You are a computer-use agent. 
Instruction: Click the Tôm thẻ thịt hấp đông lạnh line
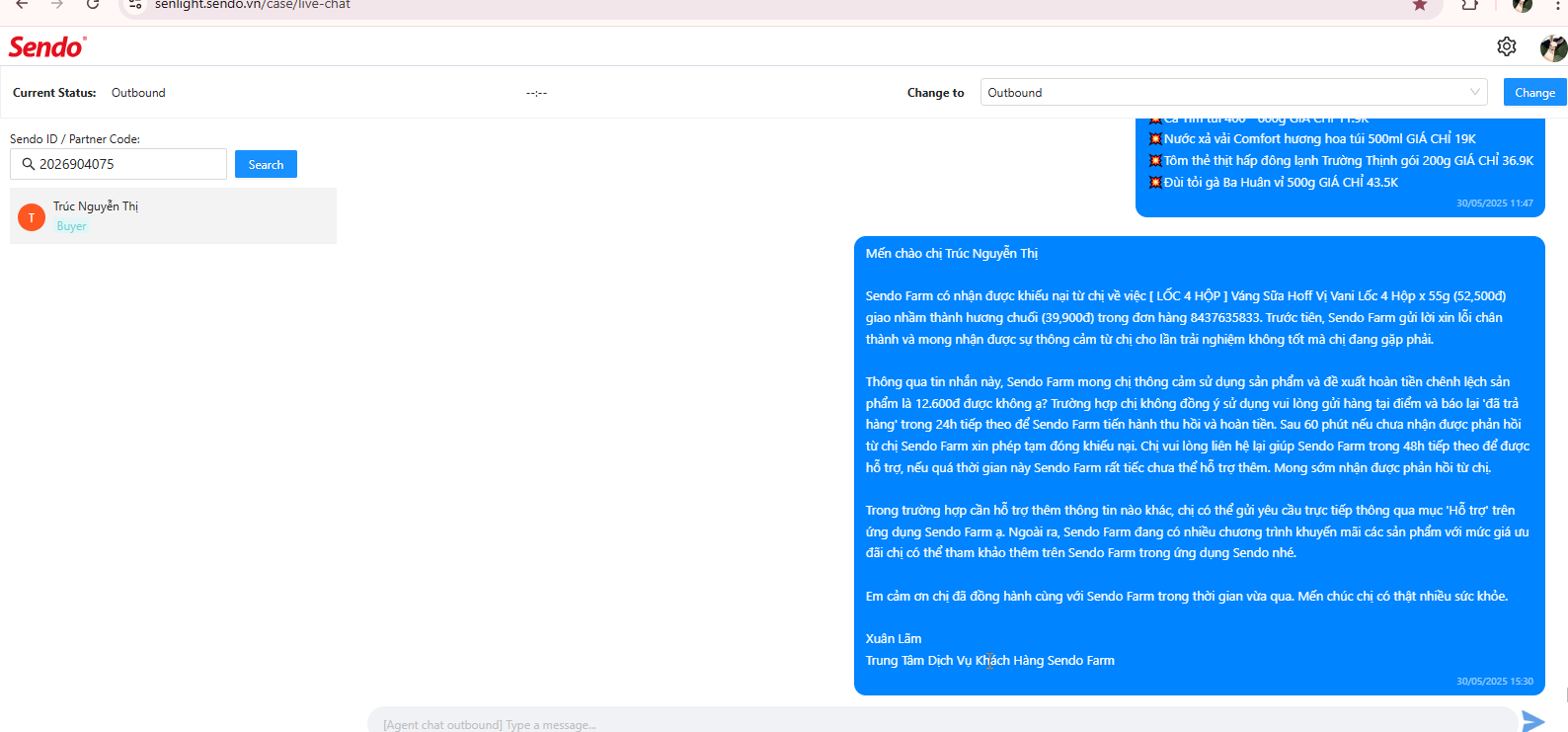pyautogui.click(x=1341, y=161)
